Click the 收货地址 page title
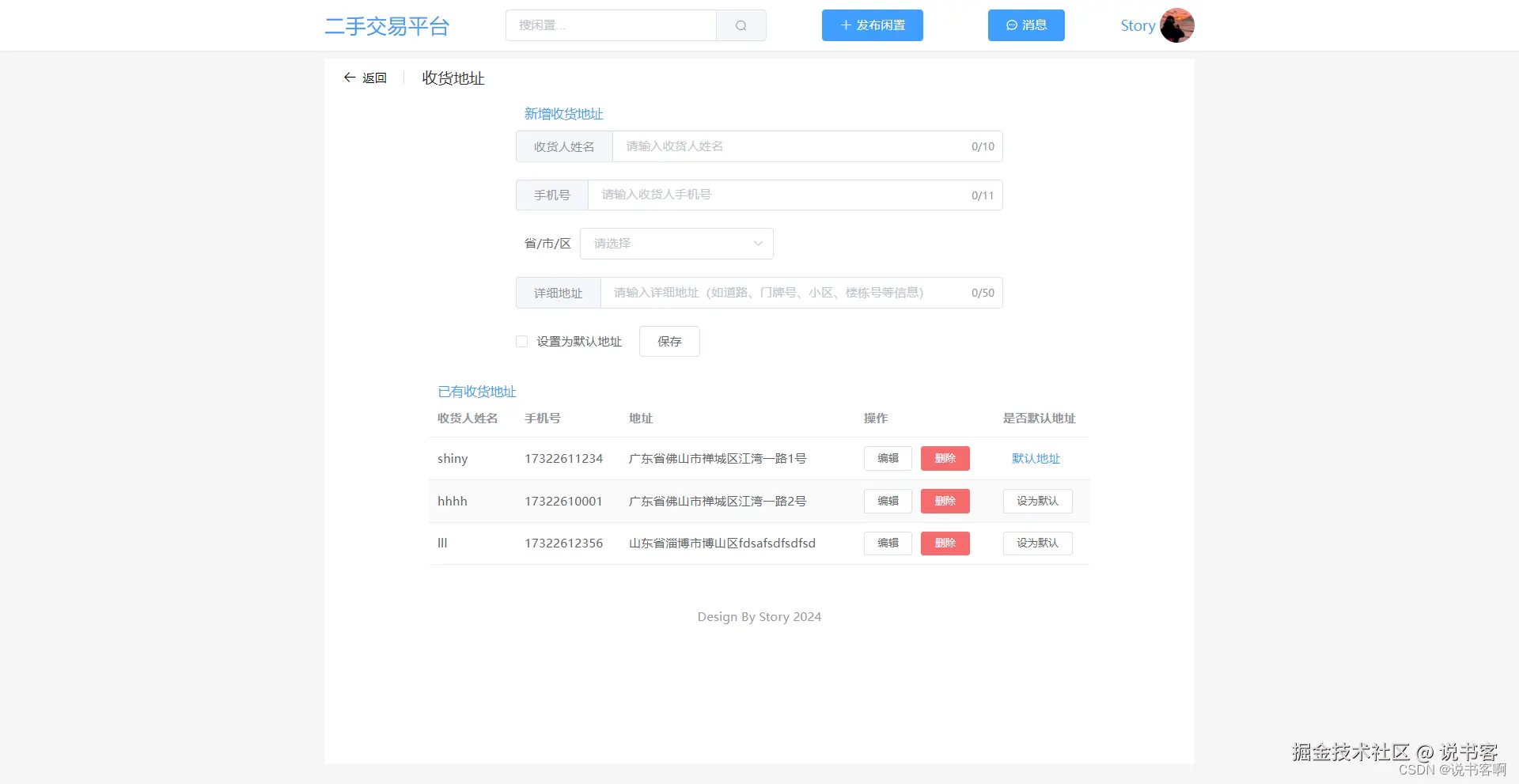This screenshot has height=784, width=1519. (452, 78)
